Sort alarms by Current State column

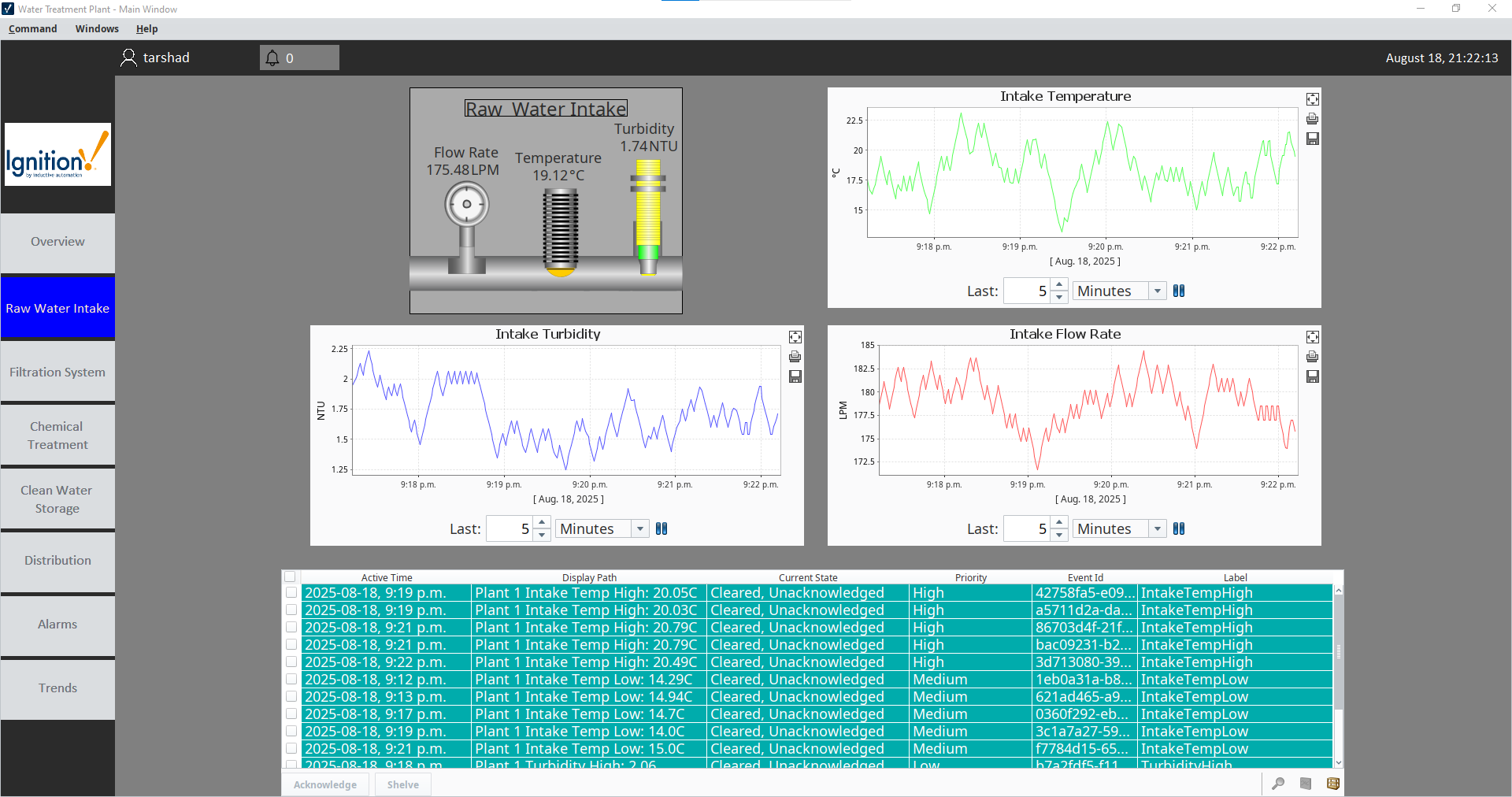coord(808,577)
